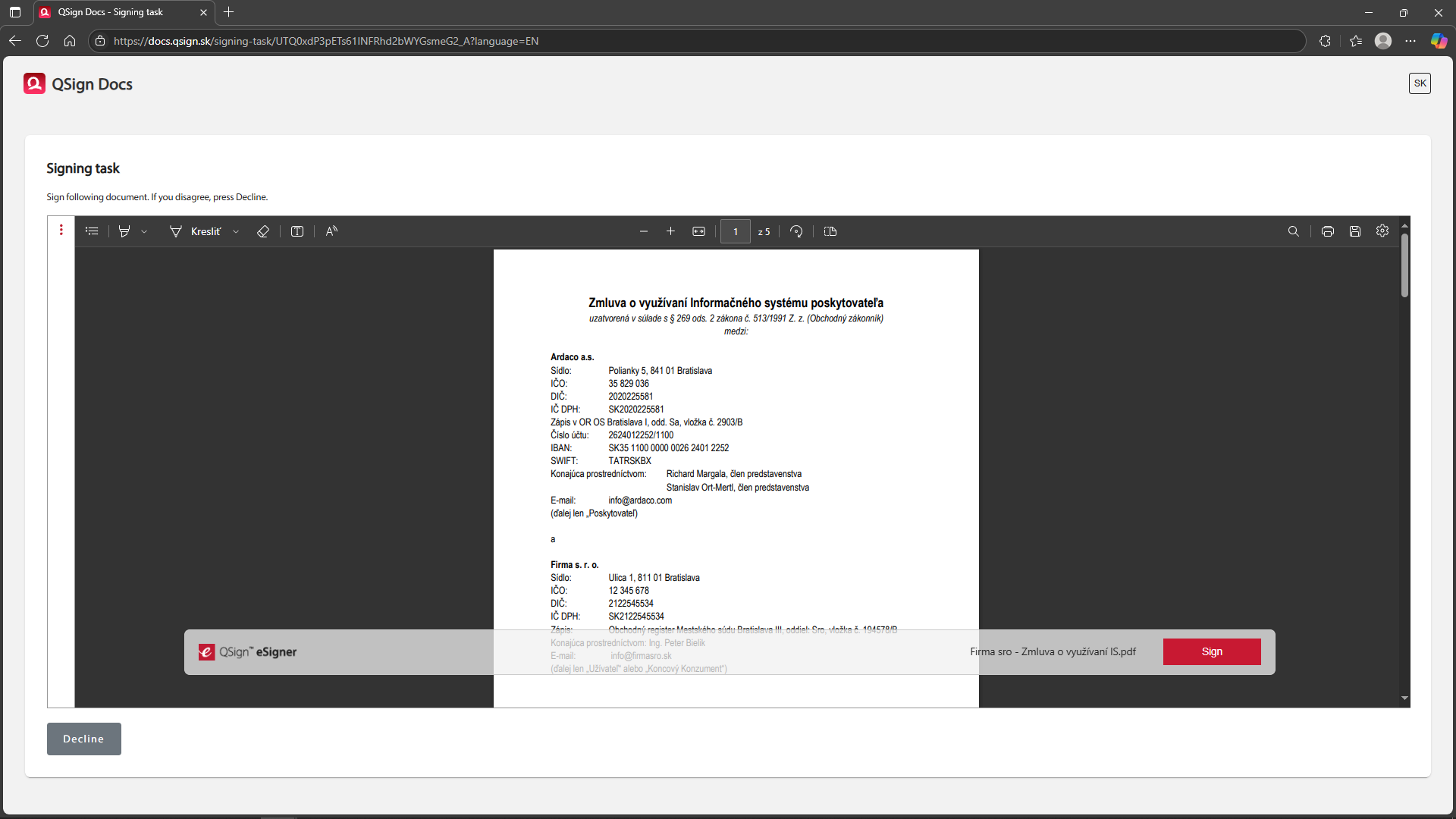Open the tab actions menu
The width and height of the screenshot is (1456, 819).
[15, 12]
